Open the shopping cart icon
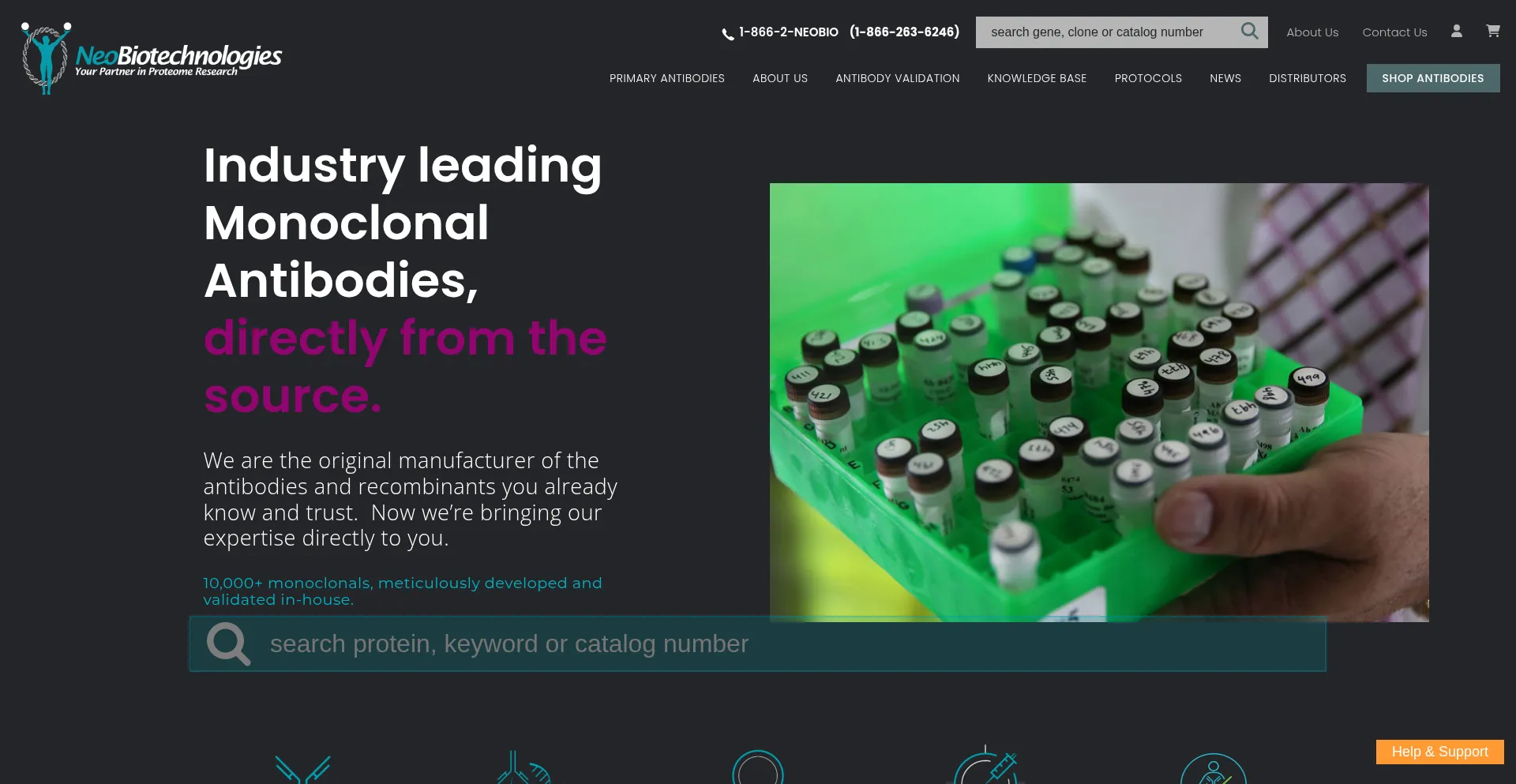 pyautogui.click(x=1492, y=31)
